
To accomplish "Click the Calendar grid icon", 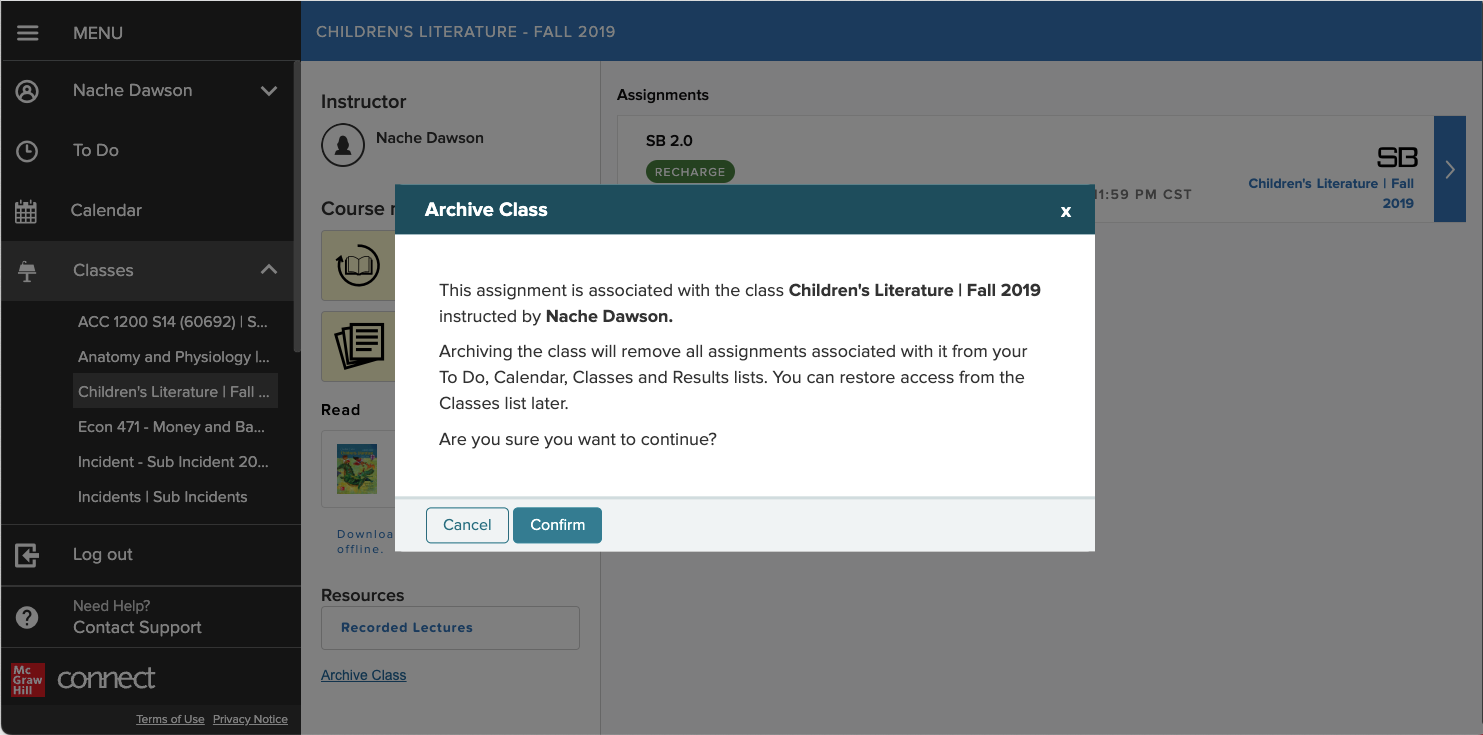I will coord(26,211).
